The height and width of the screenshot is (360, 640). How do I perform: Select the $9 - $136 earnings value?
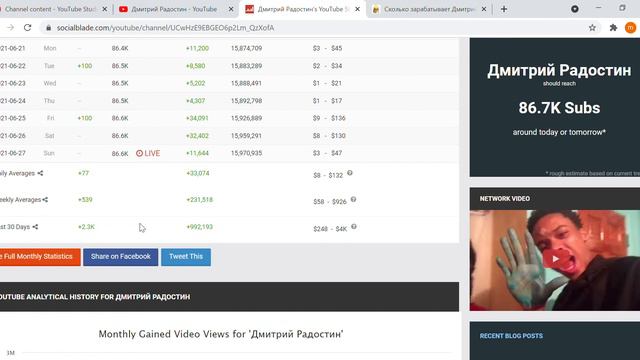point(329,118)
